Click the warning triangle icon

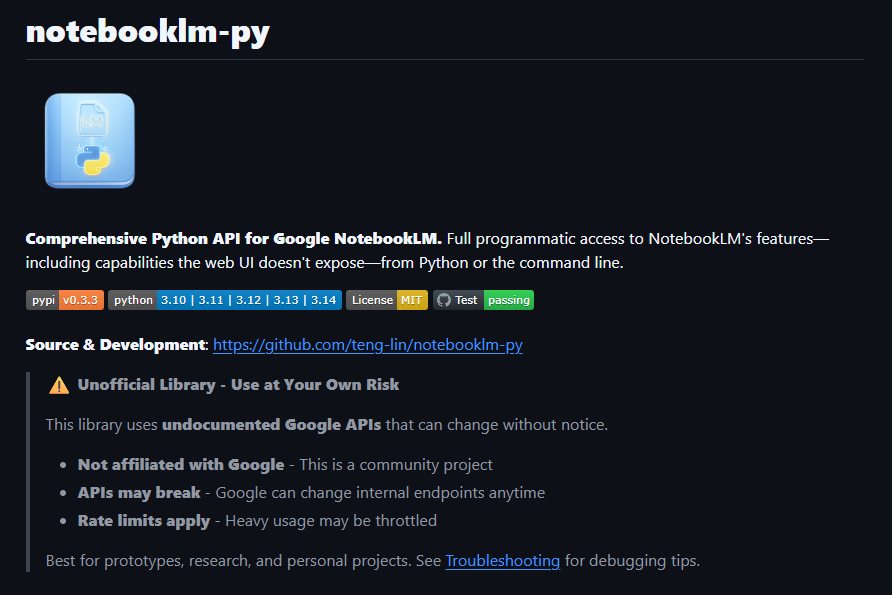coord(59,385)
